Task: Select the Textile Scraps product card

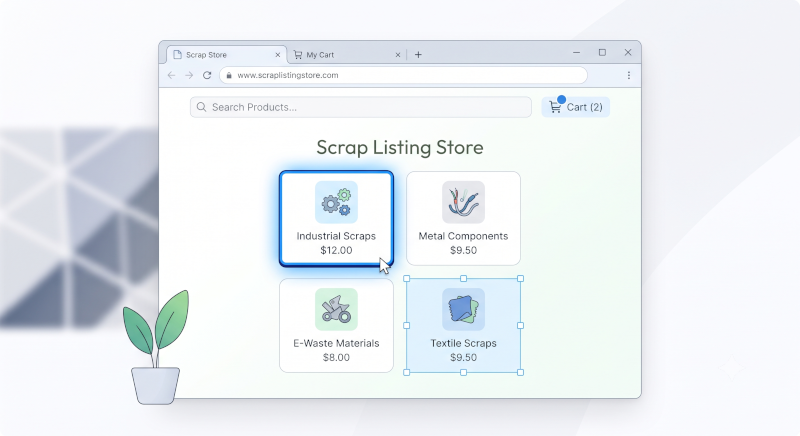Action: pyautogui.click(x=463, y=325)
